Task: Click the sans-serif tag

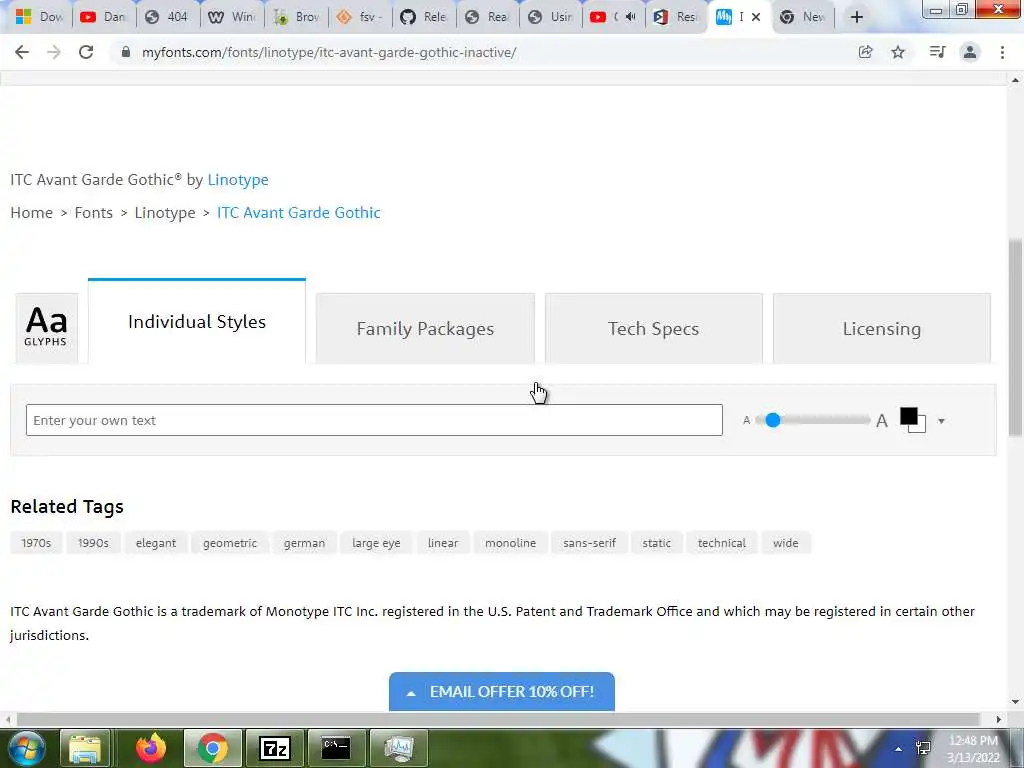Action: point(589,543)
